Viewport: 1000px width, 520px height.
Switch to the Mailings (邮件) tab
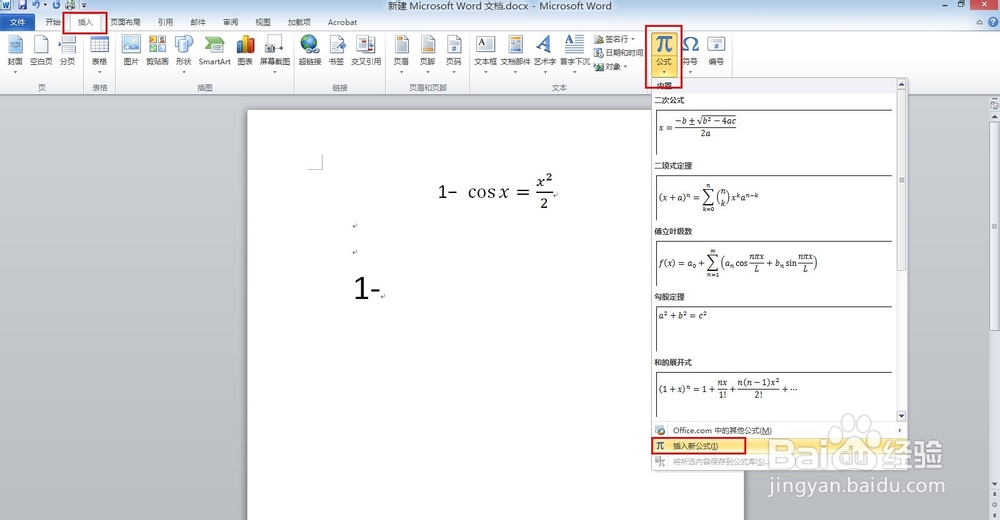coord(198,22)
